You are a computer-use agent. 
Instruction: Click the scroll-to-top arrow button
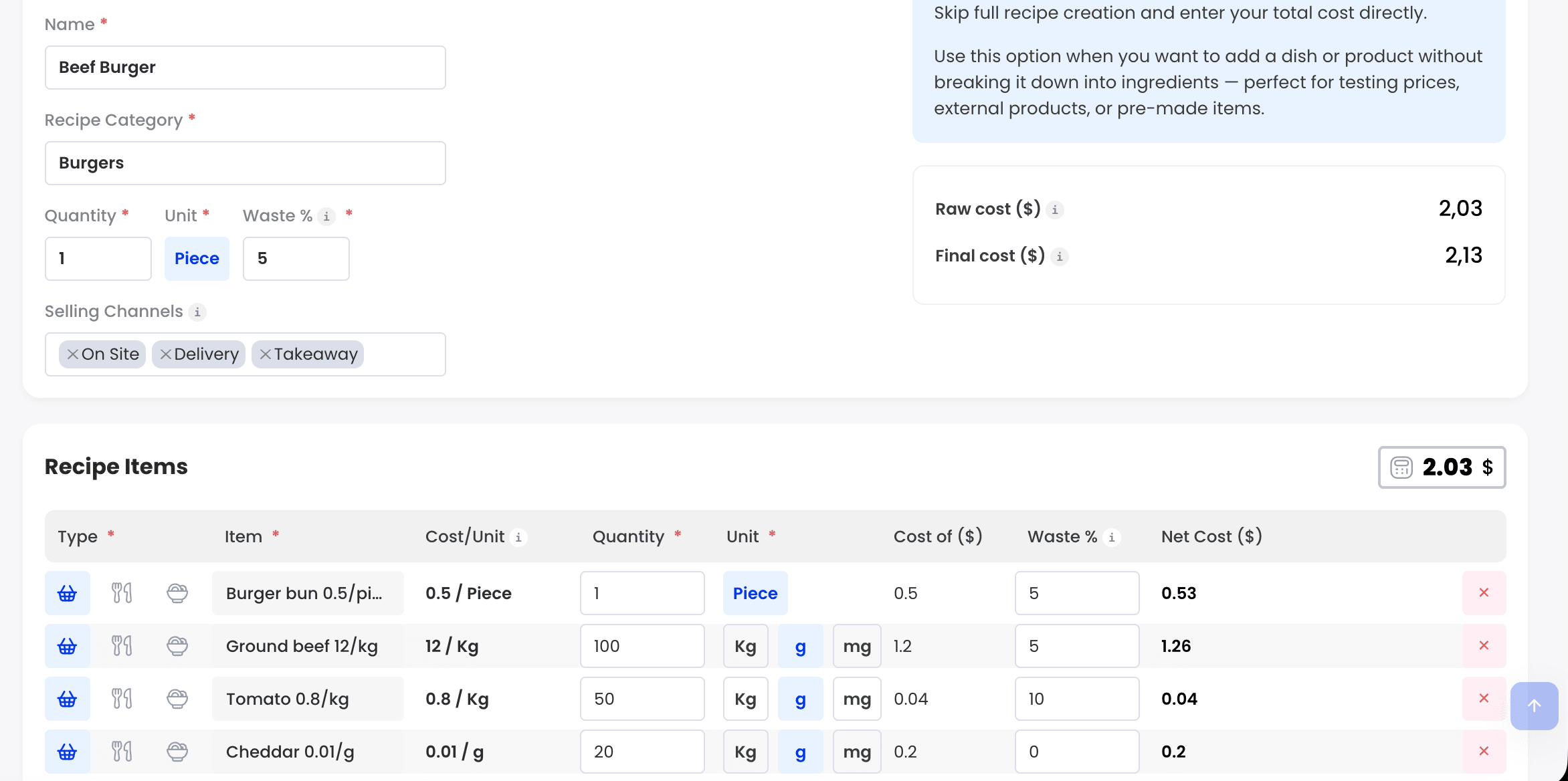point(1535,706)
